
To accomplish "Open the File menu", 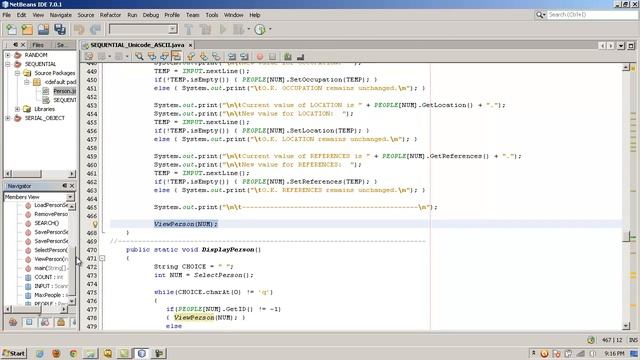I will (7, 15).
